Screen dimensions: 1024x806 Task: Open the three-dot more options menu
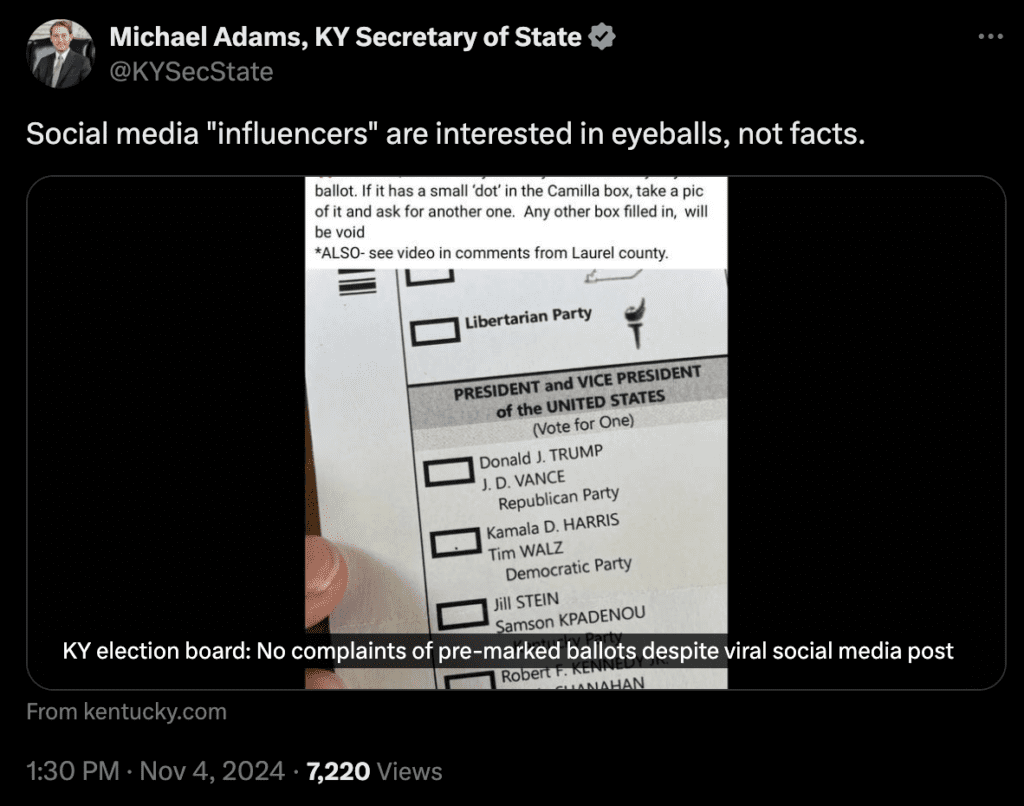[989, 37]
